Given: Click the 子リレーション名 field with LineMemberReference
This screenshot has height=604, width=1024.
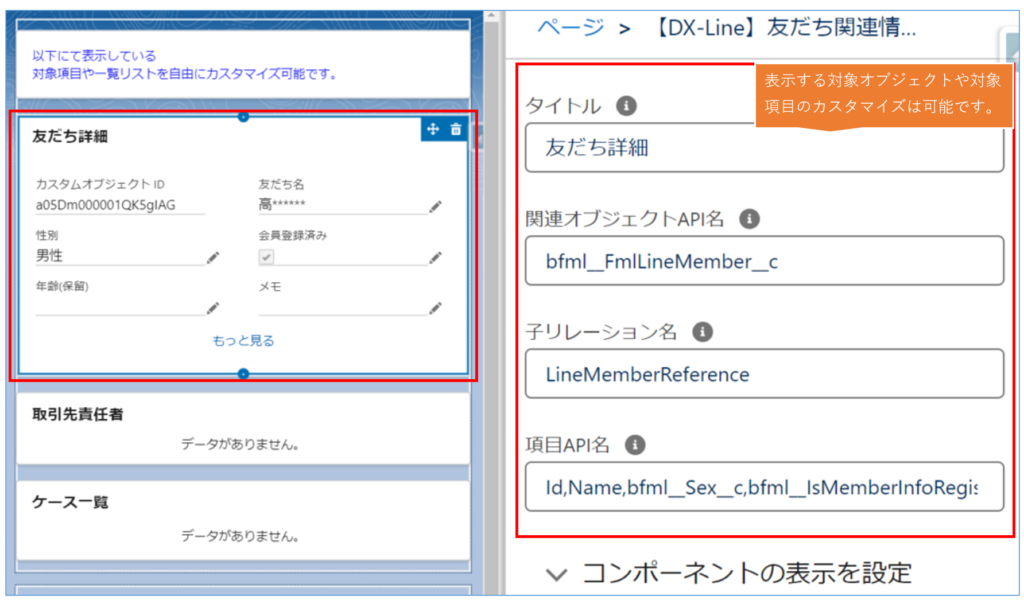Looking at the screenshot, I should click(764, 374).
